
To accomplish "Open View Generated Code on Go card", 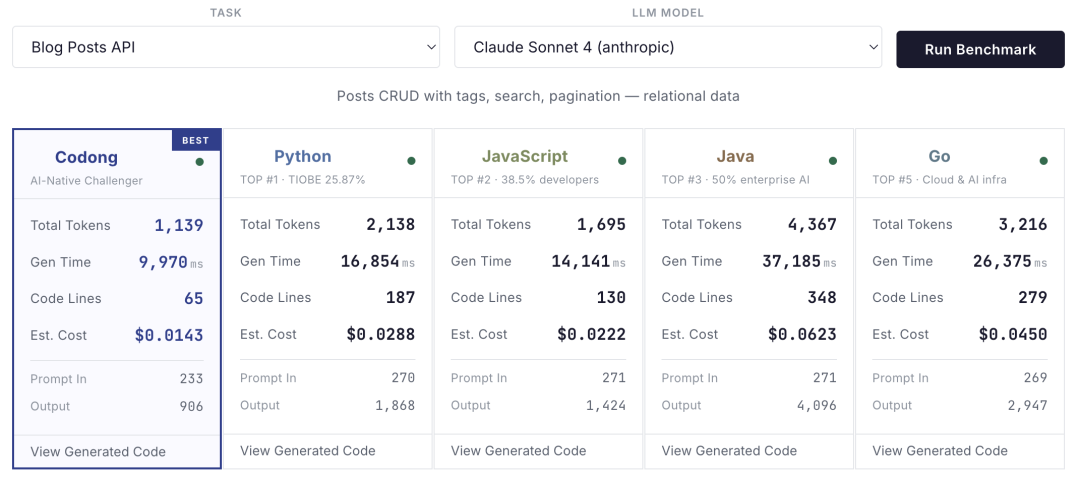I will pyautogui.click(x=940, y=451).
